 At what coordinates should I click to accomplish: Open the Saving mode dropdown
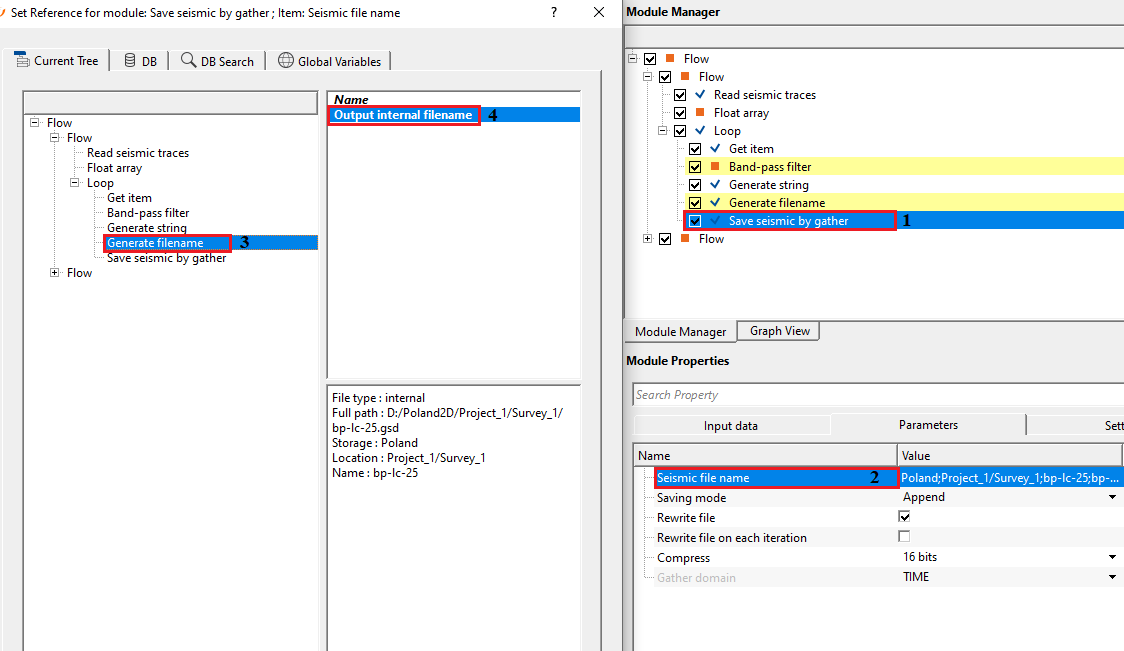1111,497
